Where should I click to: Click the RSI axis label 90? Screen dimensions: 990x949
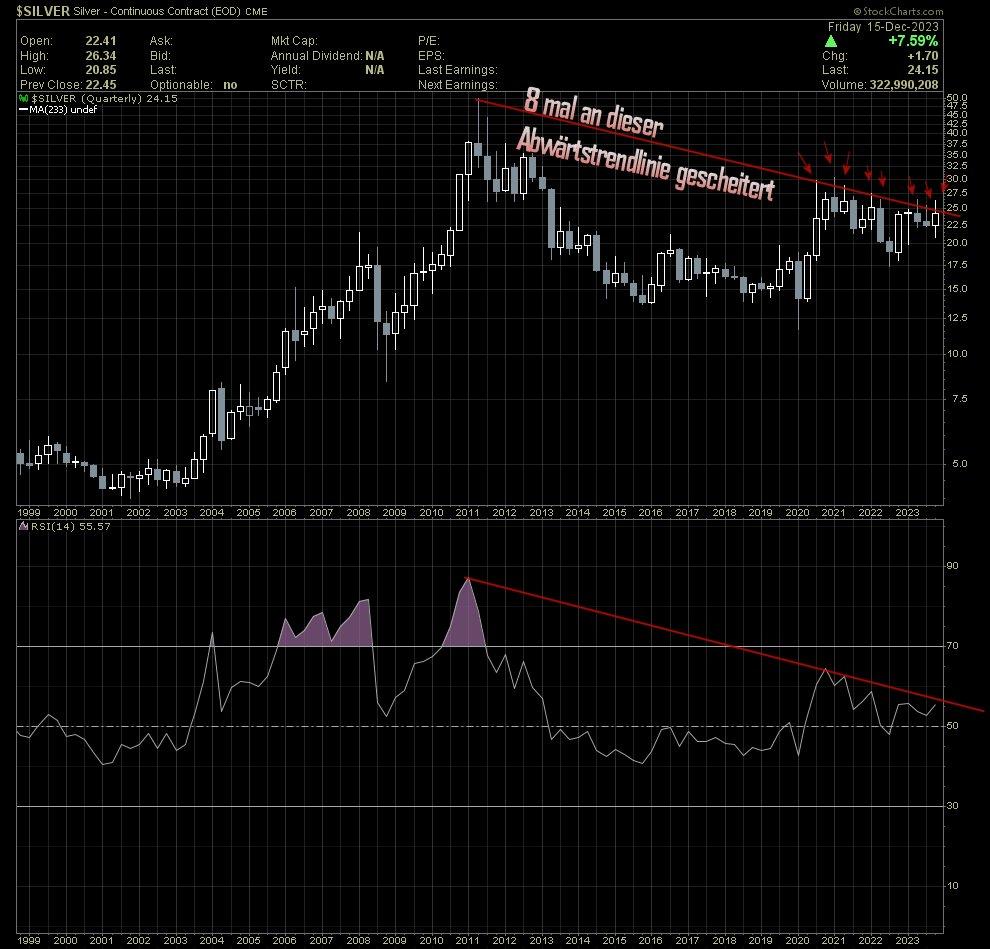coord(952,565)
